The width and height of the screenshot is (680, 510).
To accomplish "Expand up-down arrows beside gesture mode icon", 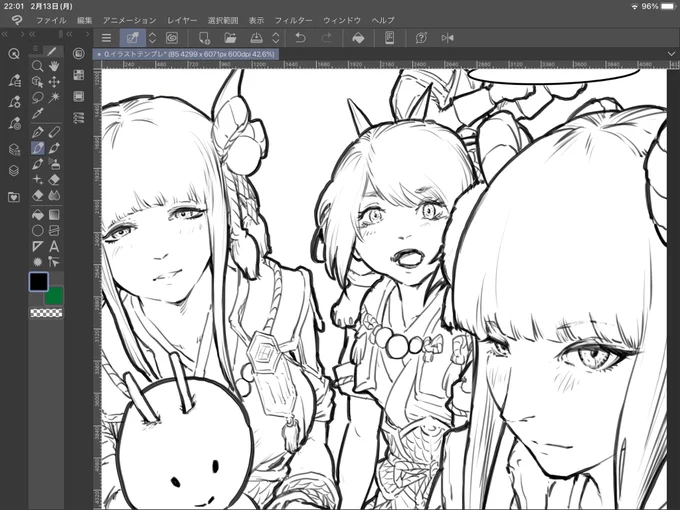I will point(152,38).
